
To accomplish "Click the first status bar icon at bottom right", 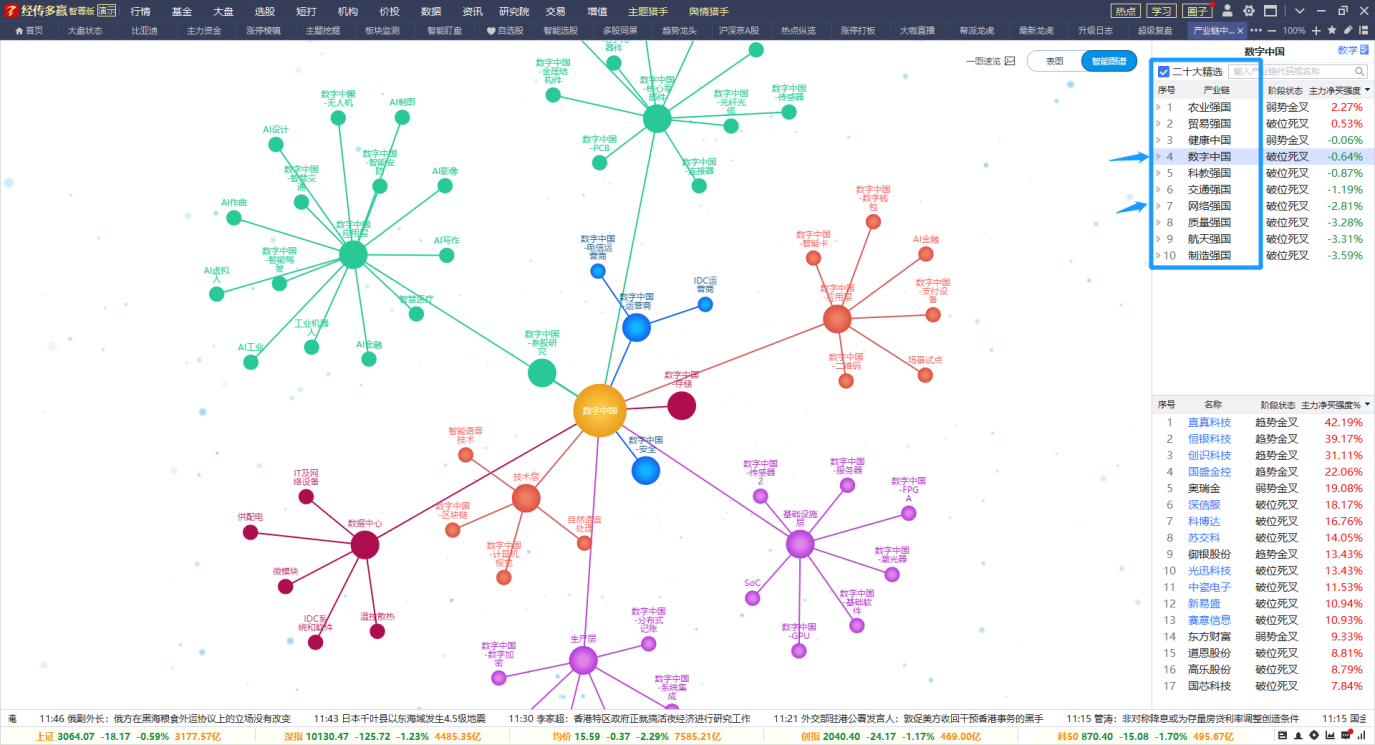I will (x=1283, y=736).
